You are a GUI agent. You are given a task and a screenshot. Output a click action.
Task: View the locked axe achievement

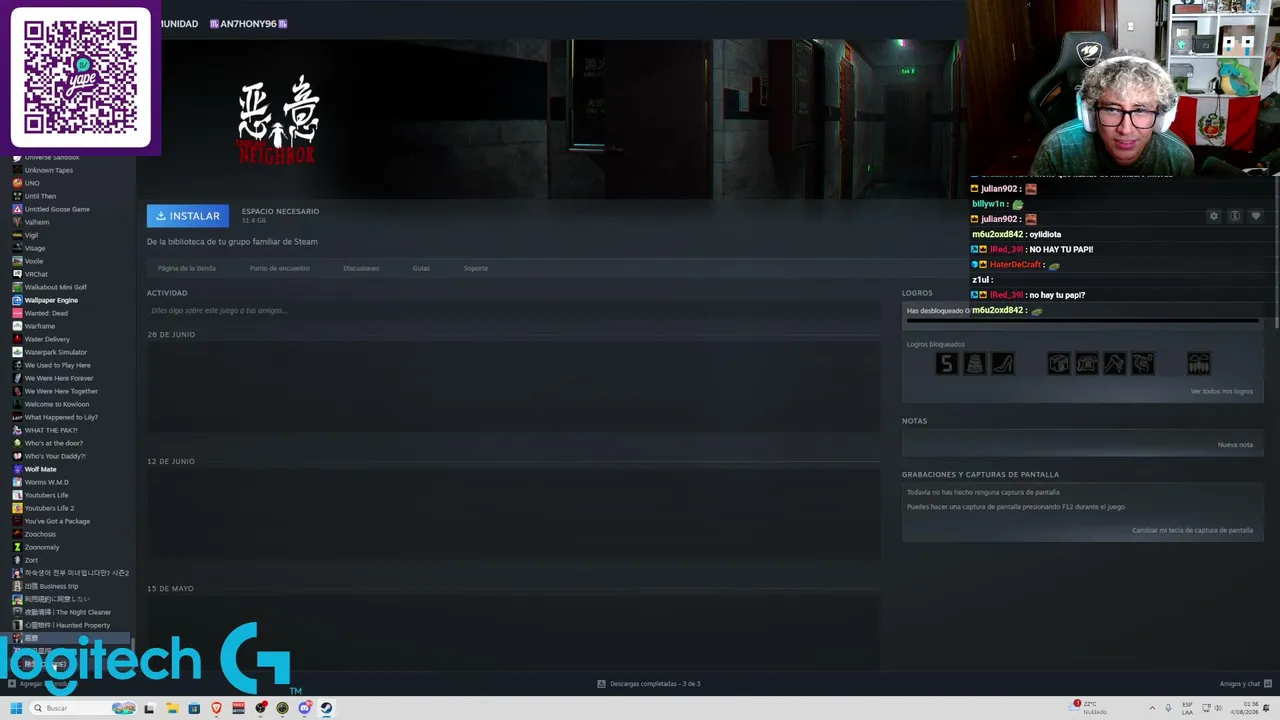coord(1114,364)
